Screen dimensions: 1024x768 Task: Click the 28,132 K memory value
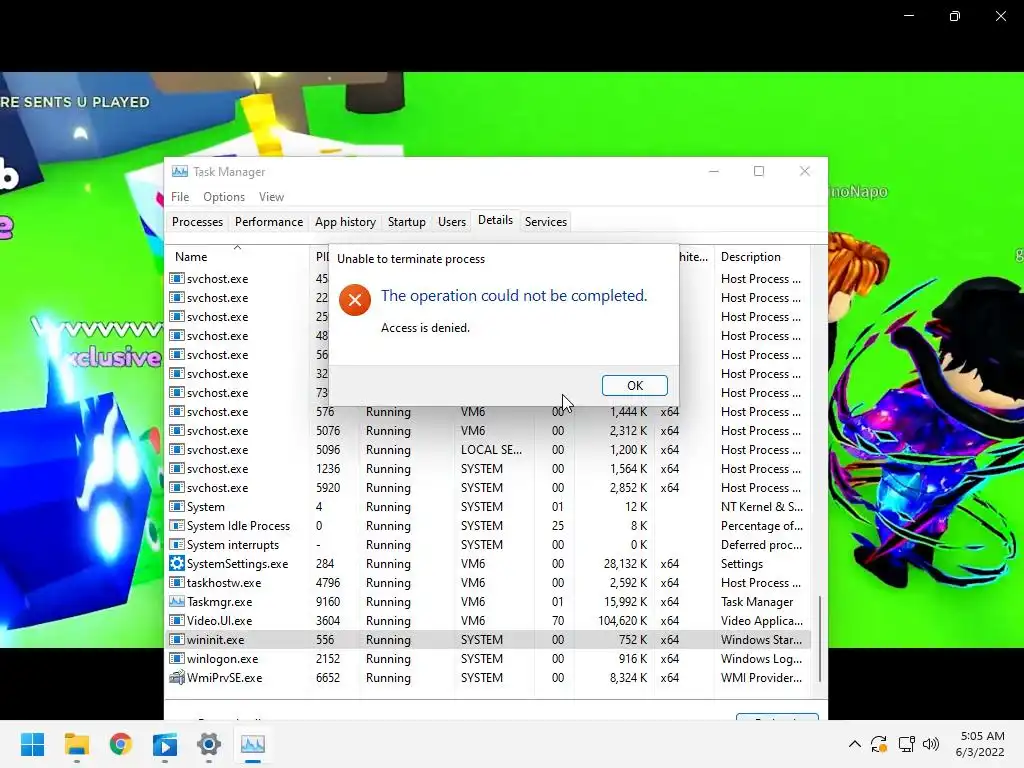pos(625,564)
